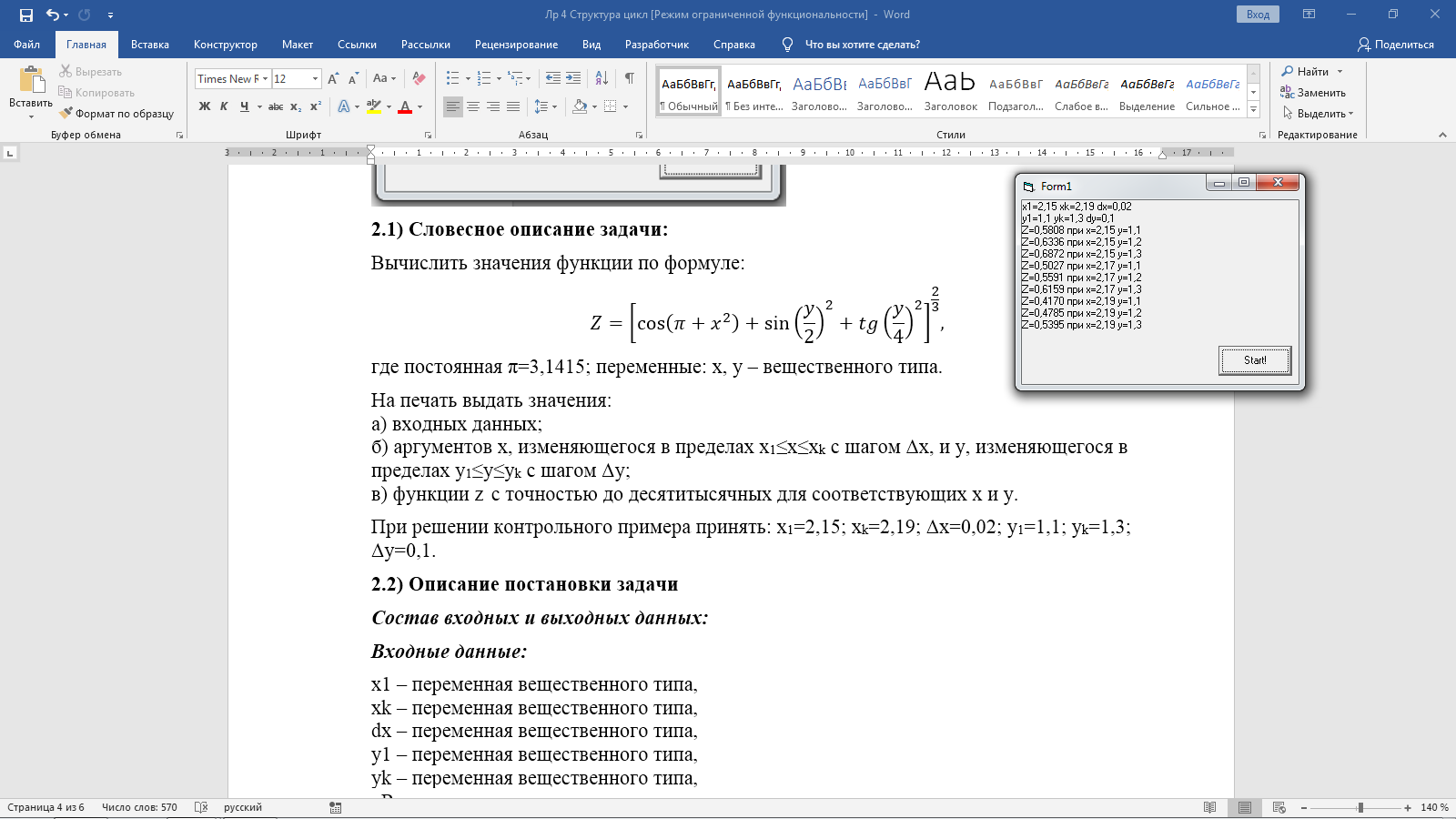1456x819 pixels.
Task: Open the font name dropdown Times New Roman
Action: (x=265, y=78)
